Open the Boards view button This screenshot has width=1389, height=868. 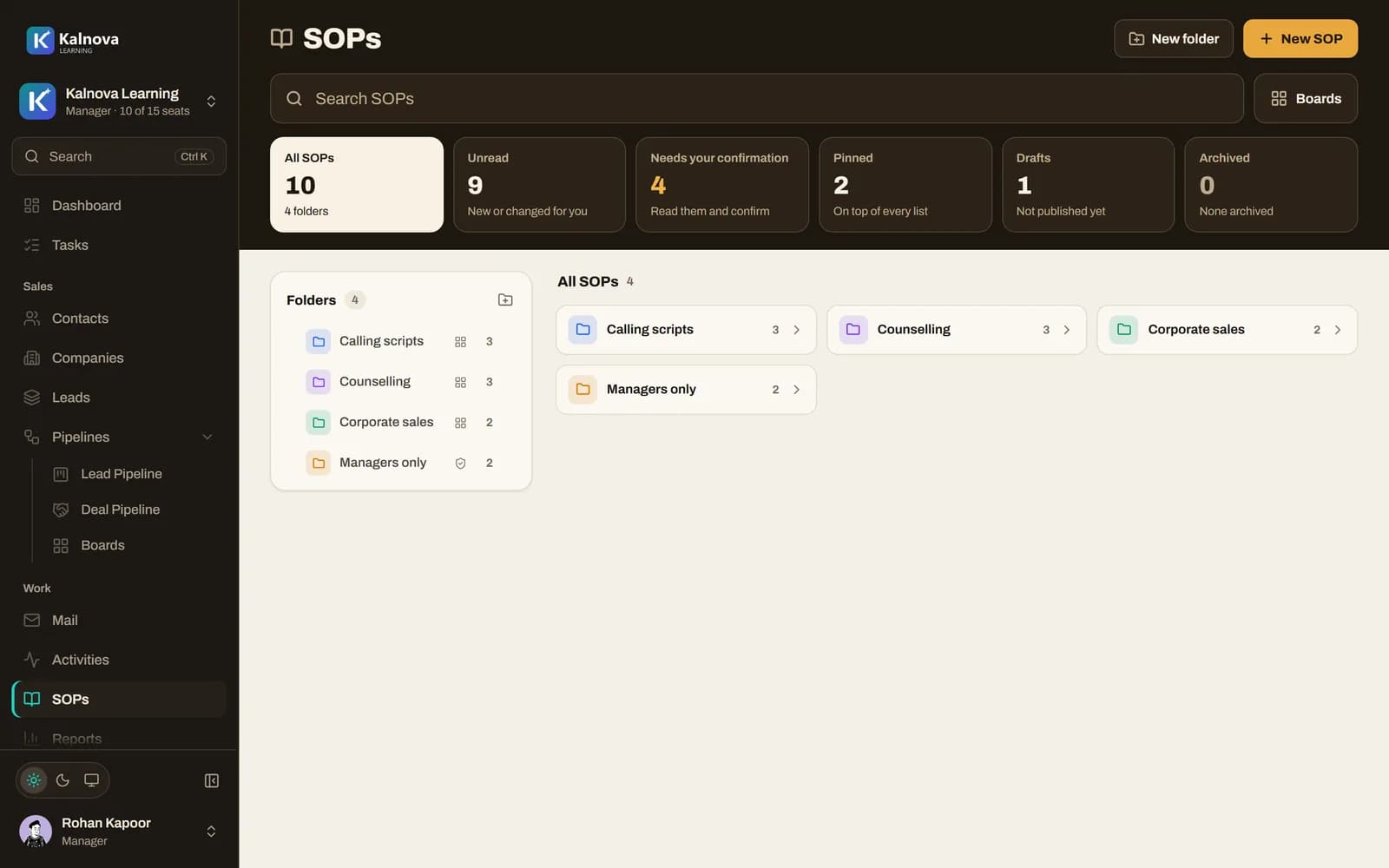(x=1306, y=98)
